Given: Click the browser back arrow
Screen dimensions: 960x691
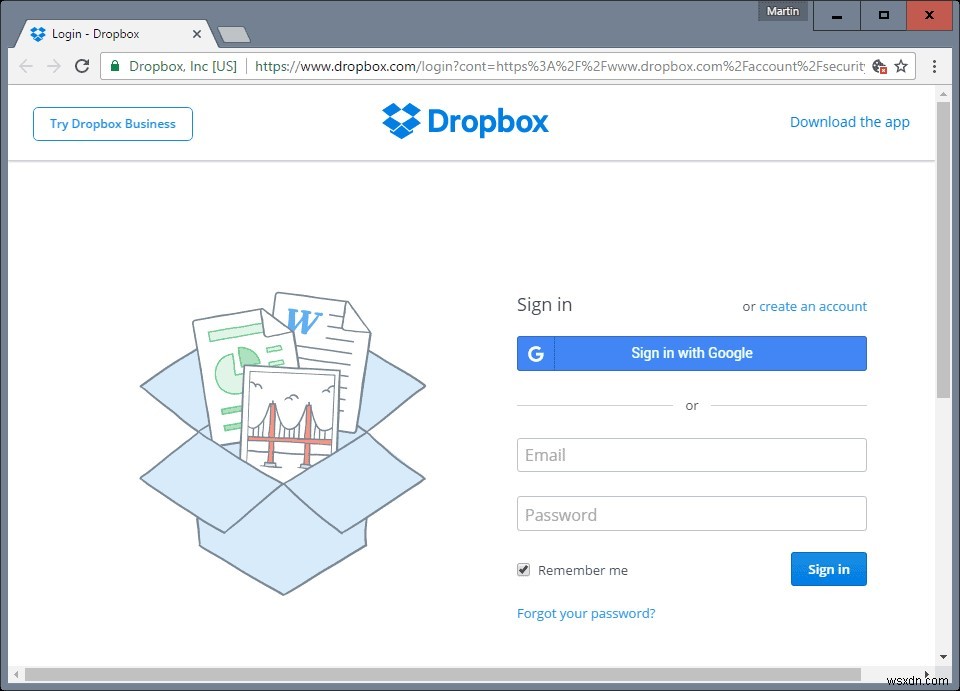Looking at the screenshot, I should (x=26, y=66).
